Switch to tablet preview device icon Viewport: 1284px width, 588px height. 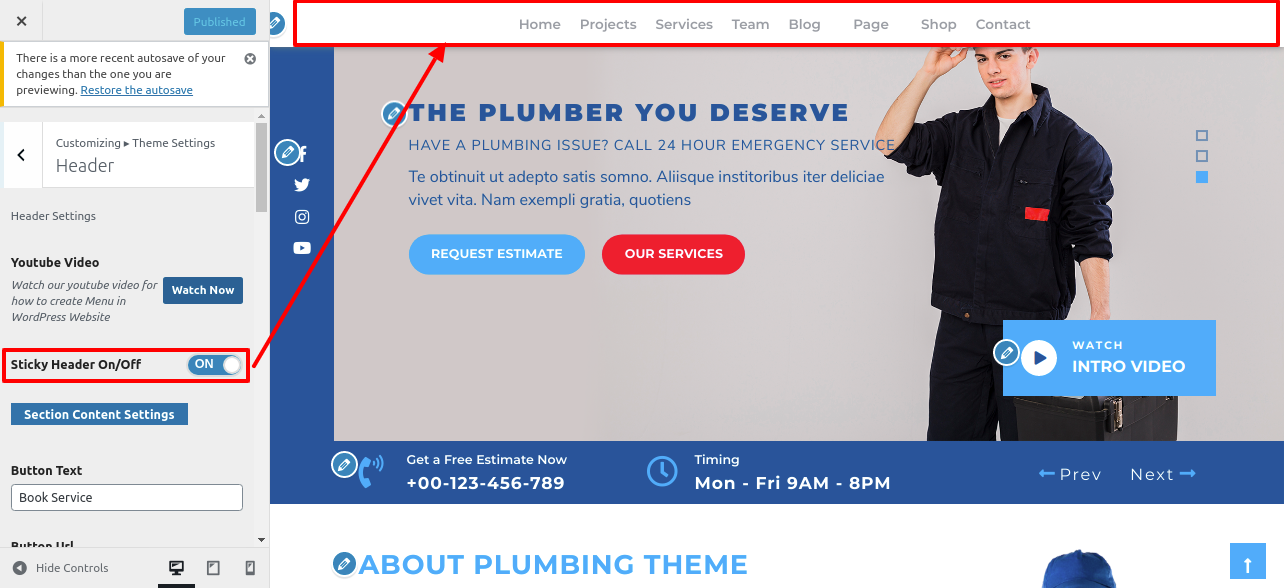[x=213, y=568]
